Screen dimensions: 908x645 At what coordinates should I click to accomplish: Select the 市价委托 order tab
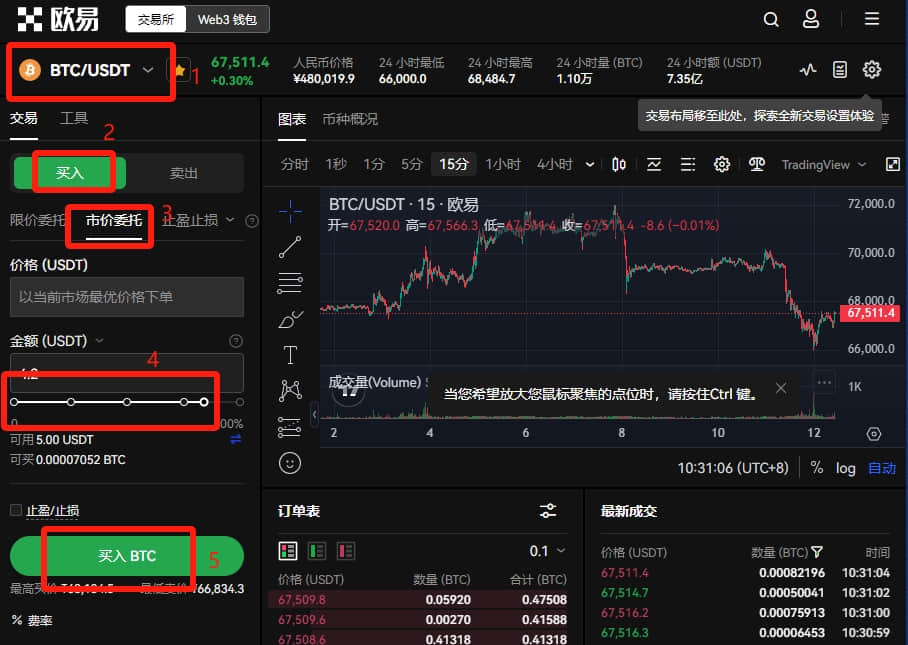click(114, 220)
